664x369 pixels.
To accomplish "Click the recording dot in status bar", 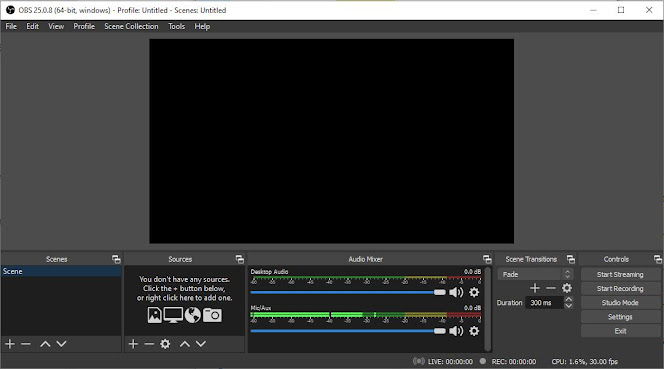I will (x=483, y=361).
